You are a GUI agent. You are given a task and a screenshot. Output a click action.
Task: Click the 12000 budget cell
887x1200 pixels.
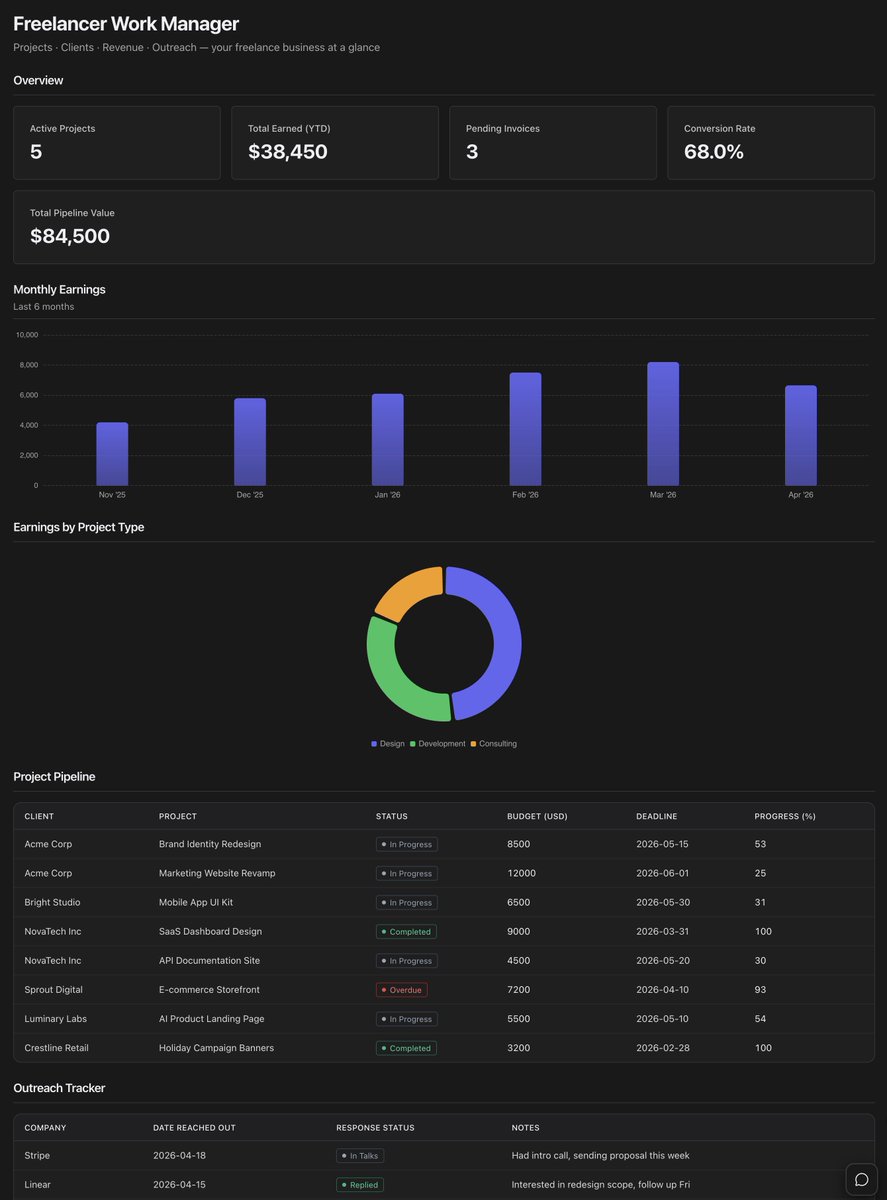[521, 873]
